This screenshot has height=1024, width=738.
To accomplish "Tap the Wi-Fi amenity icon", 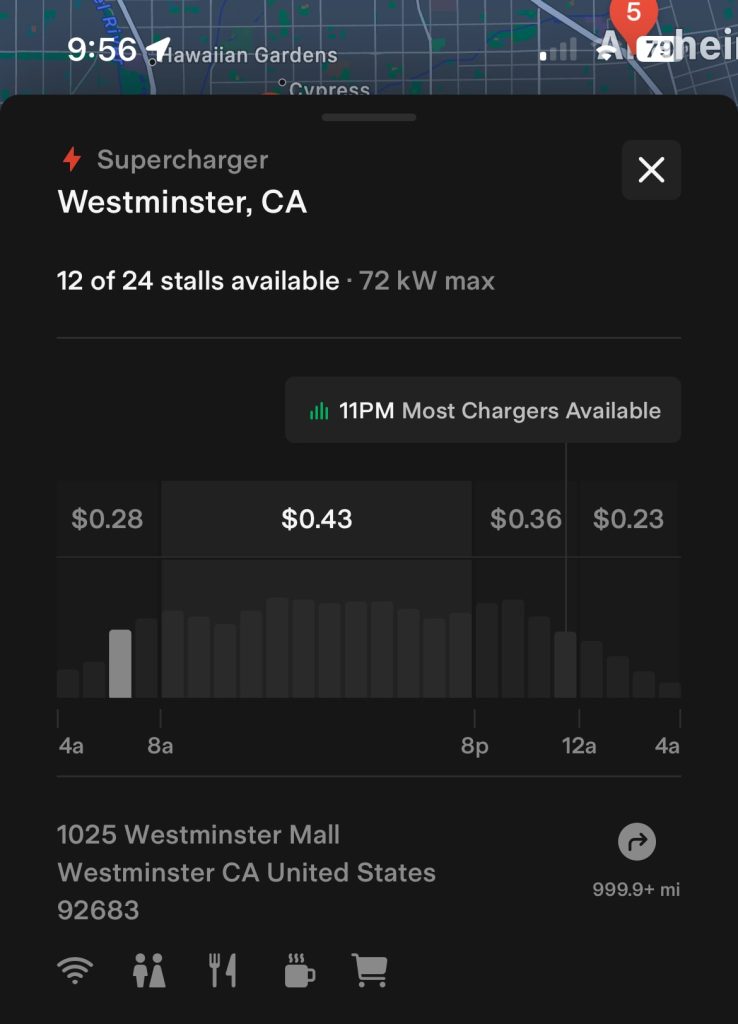I will coord(75,970).
